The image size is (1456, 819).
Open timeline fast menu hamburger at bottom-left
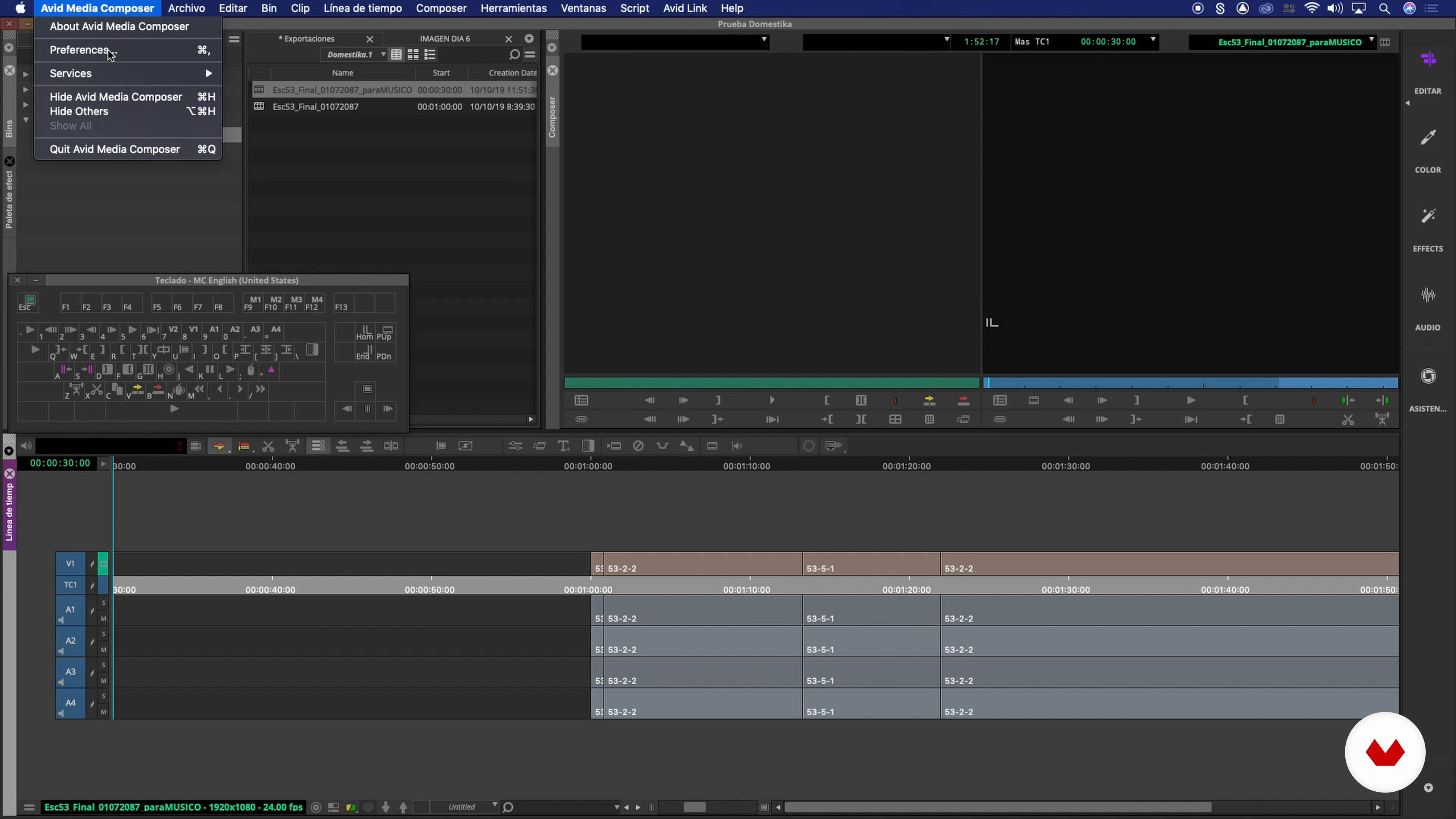click(30, 807)
